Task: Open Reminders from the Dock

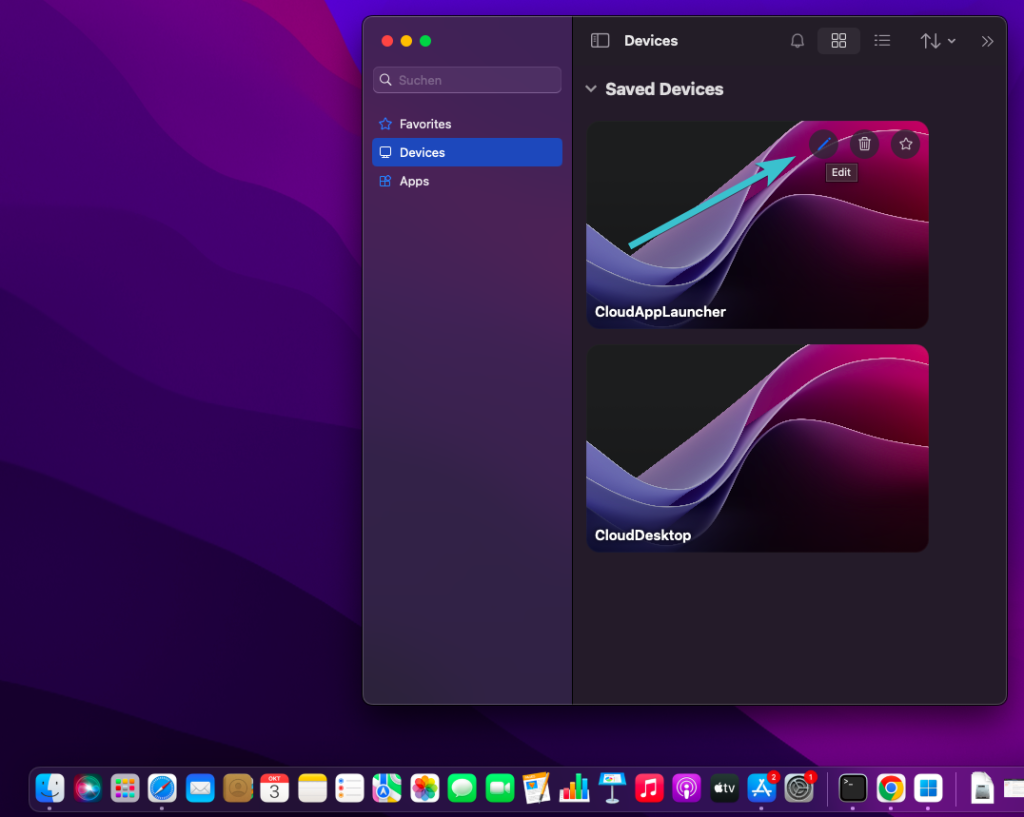Action: (349, 788)
